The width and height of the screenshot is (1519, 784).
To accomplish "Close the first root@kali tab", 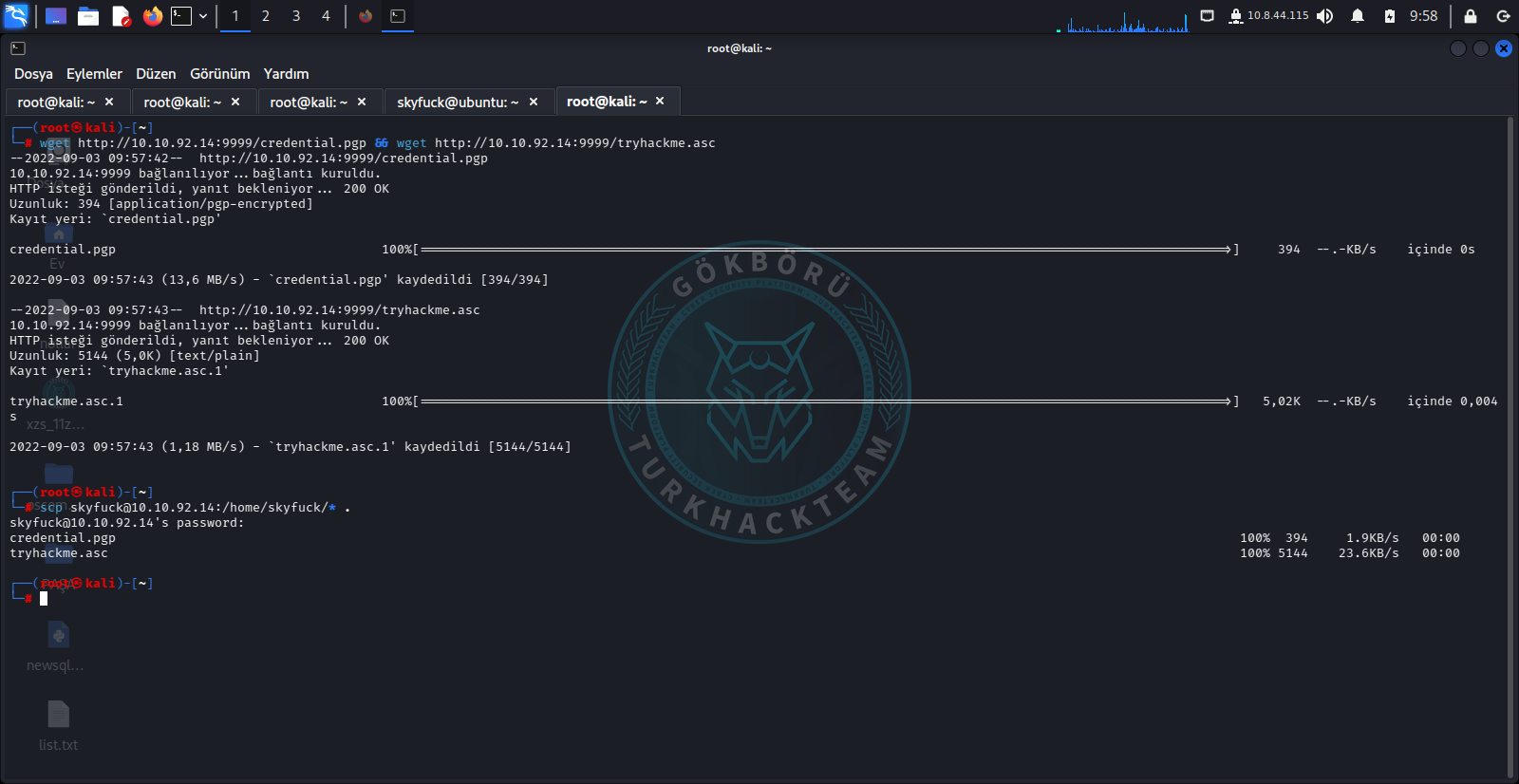I will (x=109, y=102).
